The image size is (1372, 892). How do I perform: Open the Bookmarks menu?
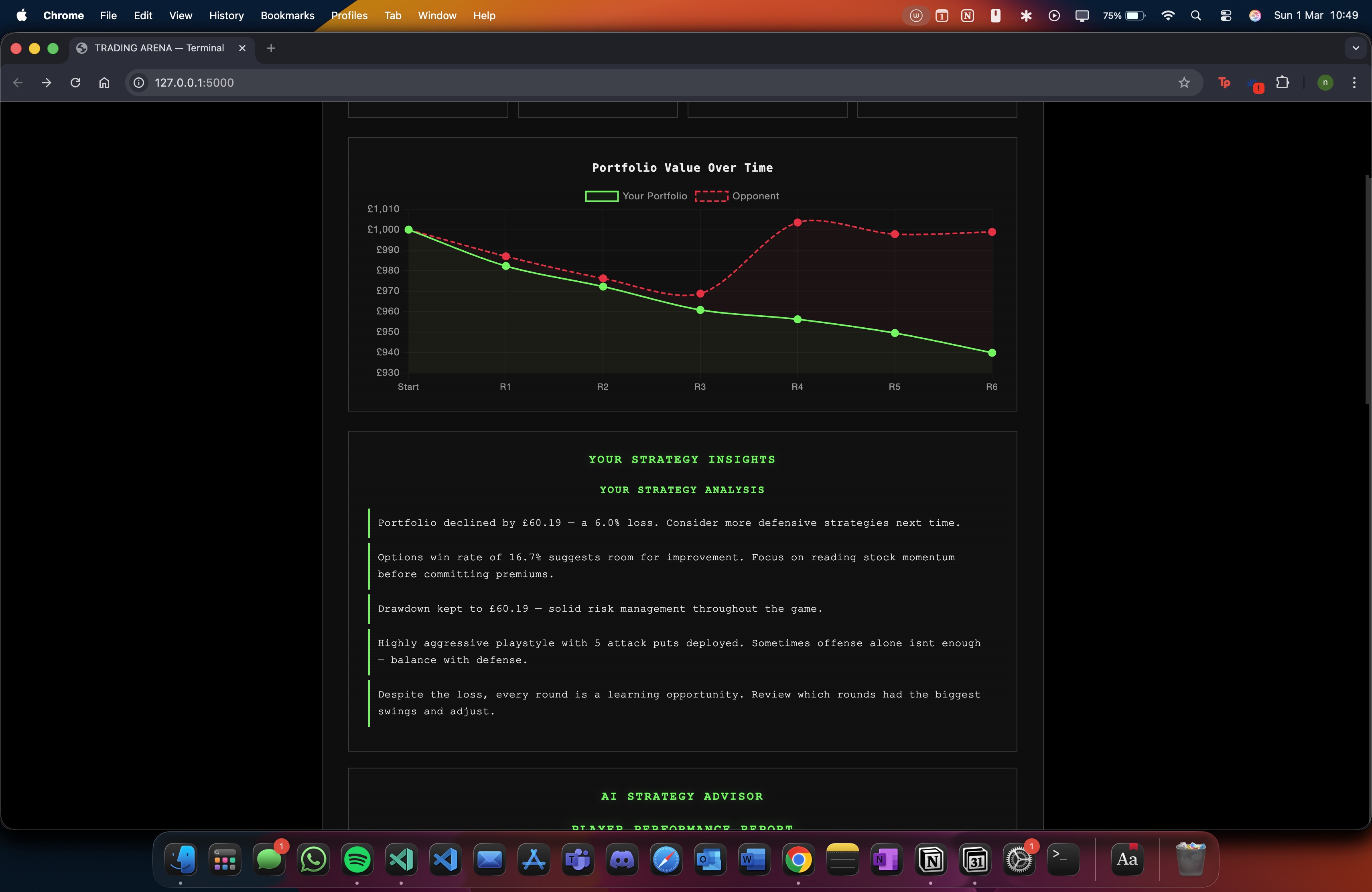tap(287, 16)
